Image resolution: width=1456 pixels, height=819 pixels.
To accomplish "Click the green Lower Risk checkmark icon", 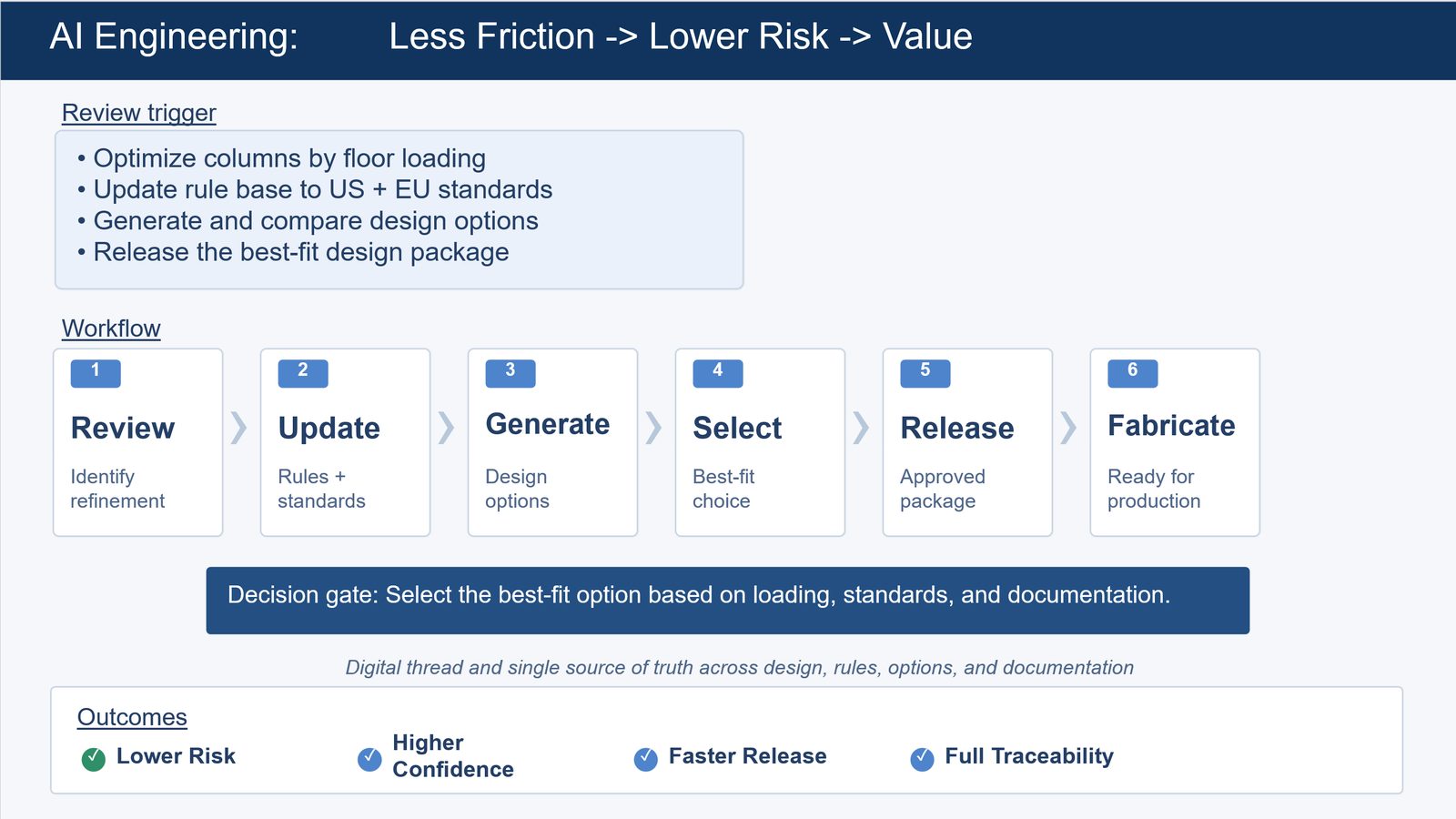I will (x=94, y=759).
